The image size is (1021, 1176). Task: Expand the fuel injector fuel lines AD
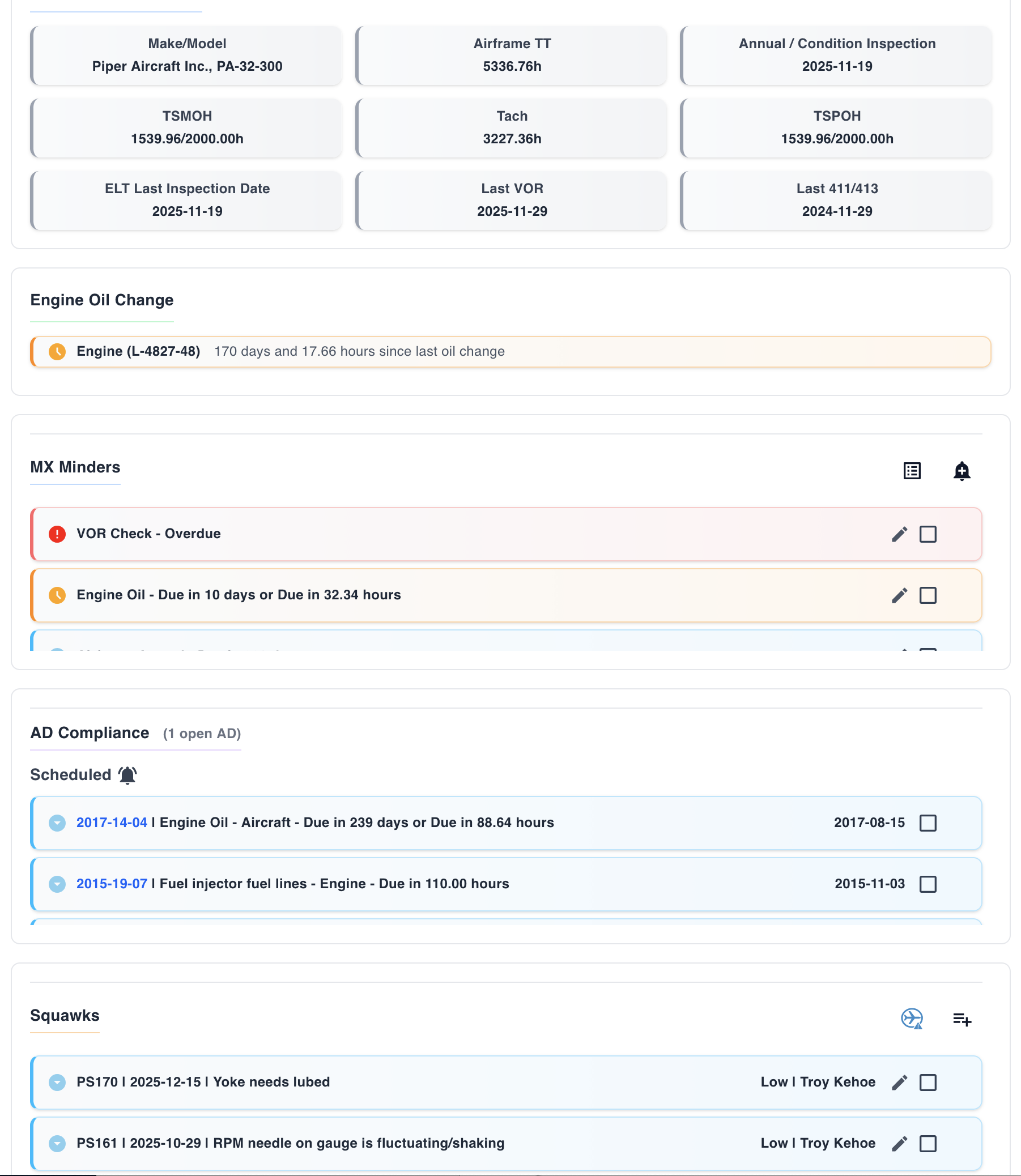[57, 884]
